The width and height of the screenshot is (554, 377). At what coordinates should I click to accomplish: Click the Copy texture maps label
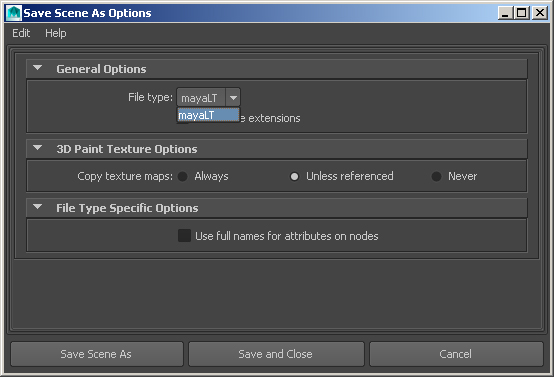(x=125, y=176)
